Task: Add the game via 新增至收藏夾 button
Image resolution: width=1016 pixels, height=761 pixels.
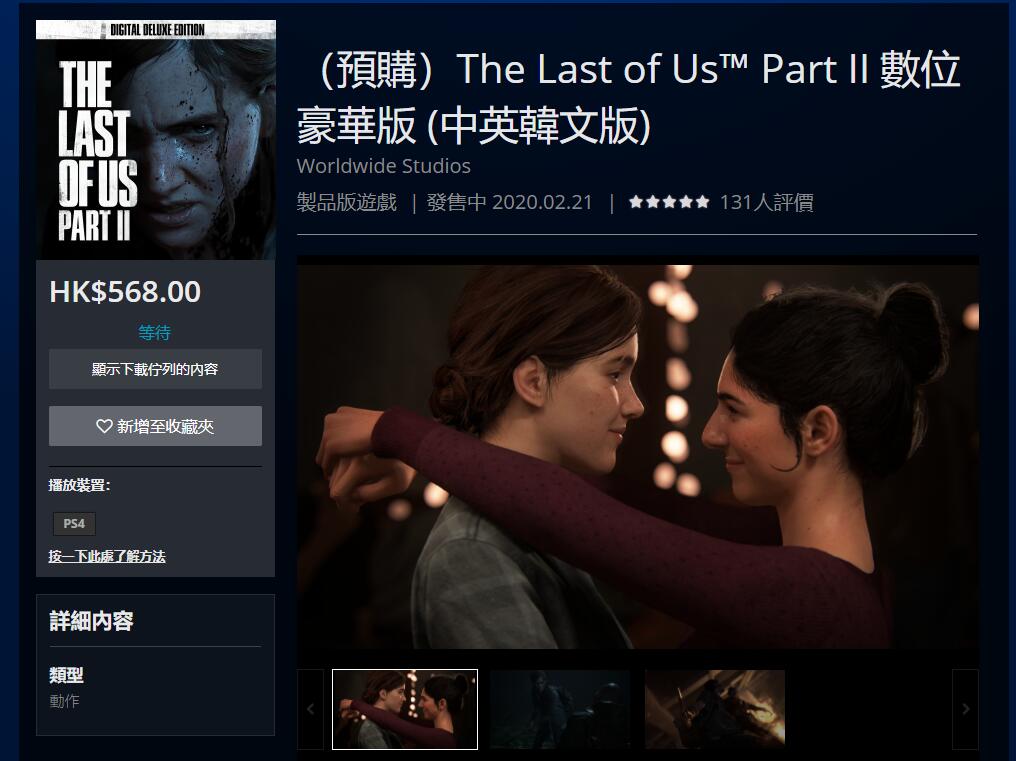Action: click(x=156, y=426)
